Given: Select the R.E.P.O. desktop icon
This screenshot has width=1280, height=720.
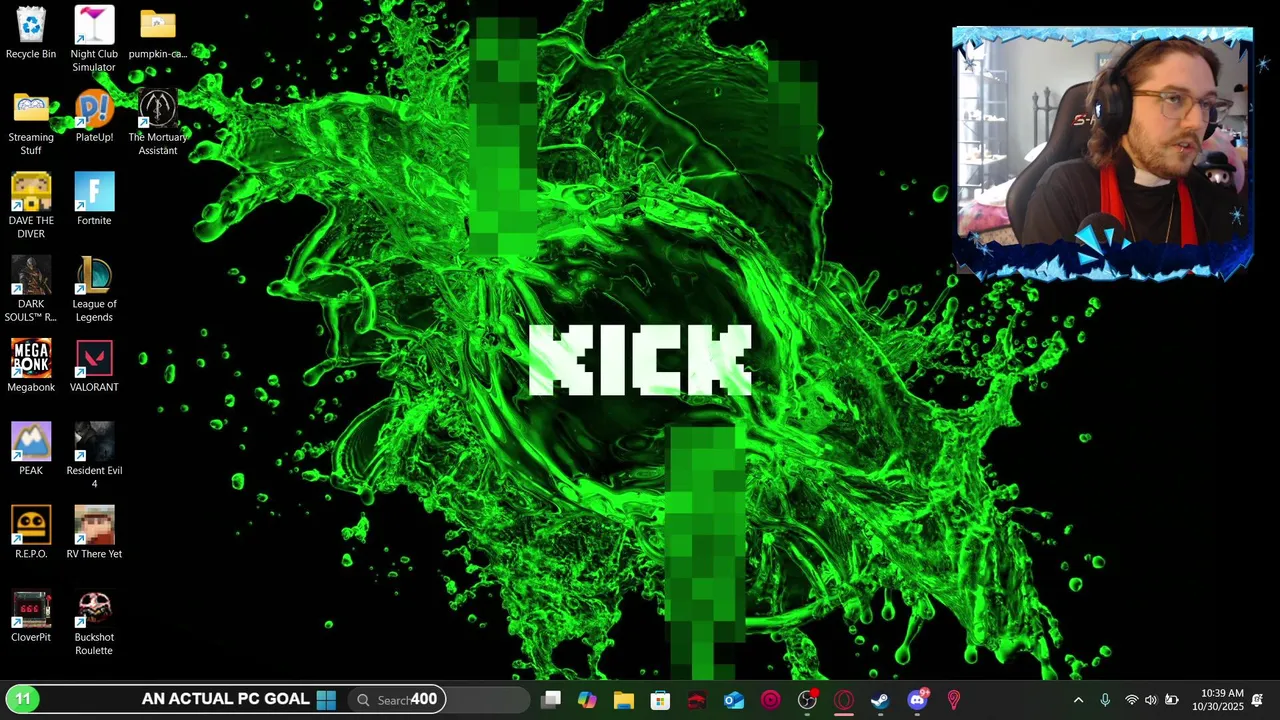Looking at the screenshot, I should click(31, 532).
